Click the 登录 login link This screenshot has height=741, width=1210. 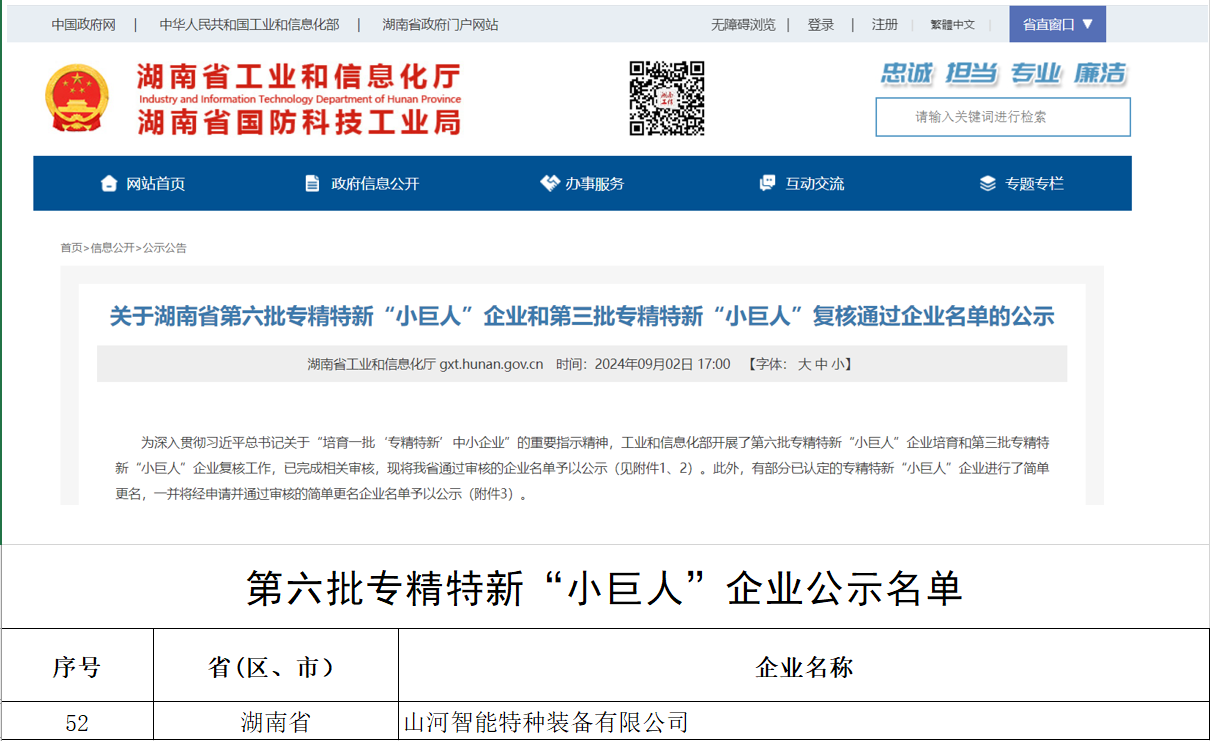click(820, 23)
